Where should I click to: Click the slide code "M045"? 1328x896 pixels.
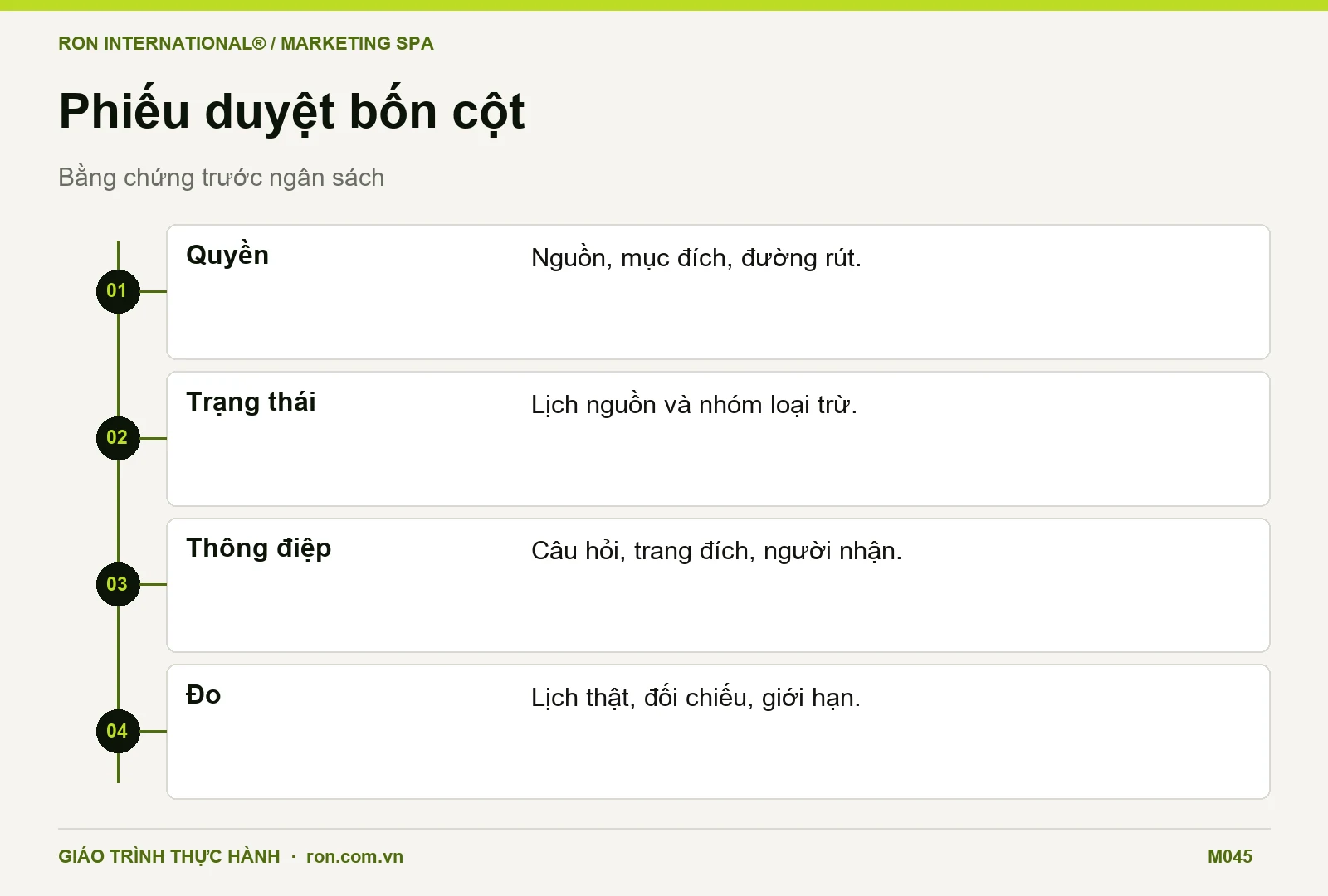pos(1230,857)
